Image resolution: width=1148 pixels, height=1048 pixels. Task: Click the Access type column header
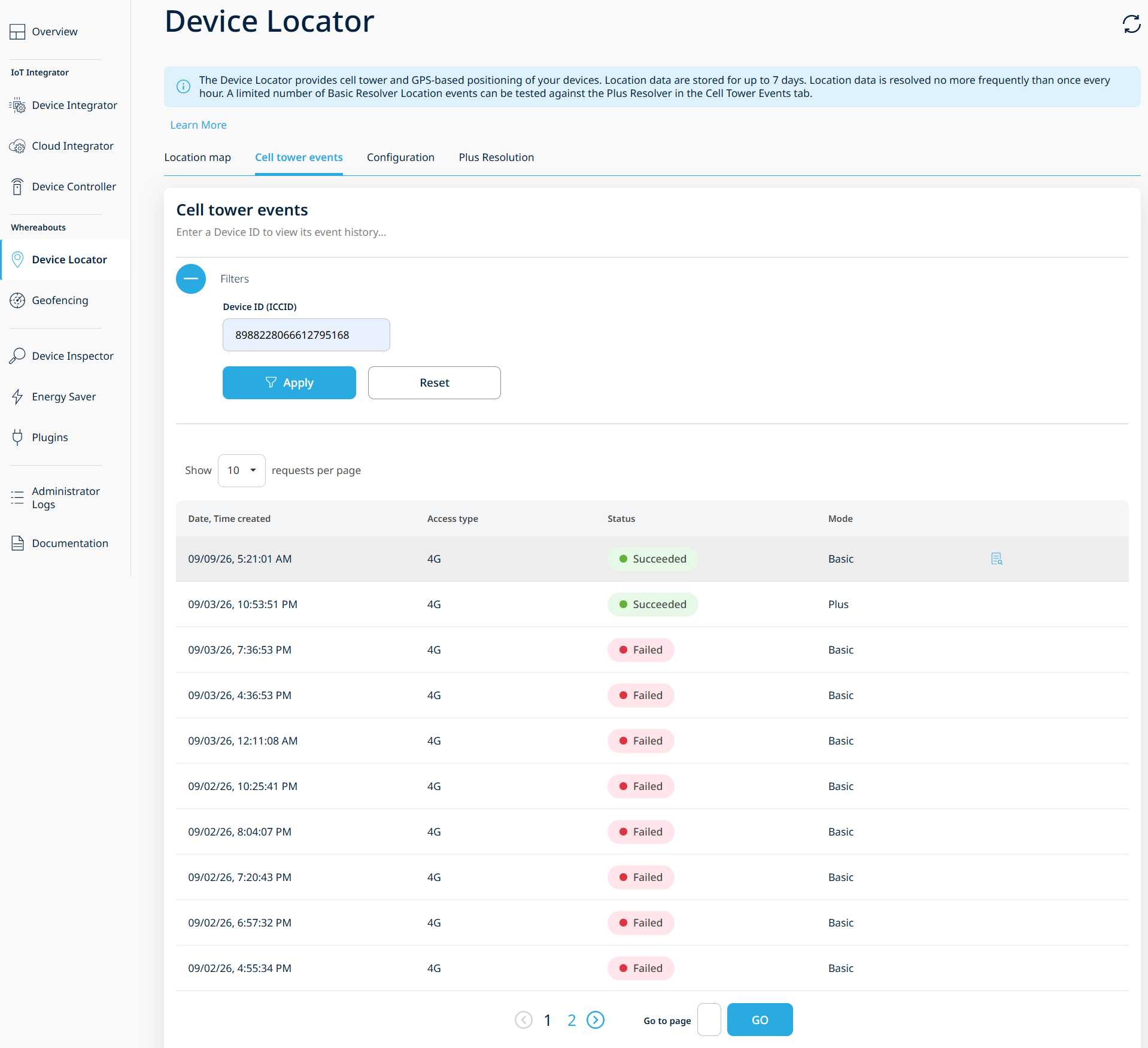coord(452,519)
